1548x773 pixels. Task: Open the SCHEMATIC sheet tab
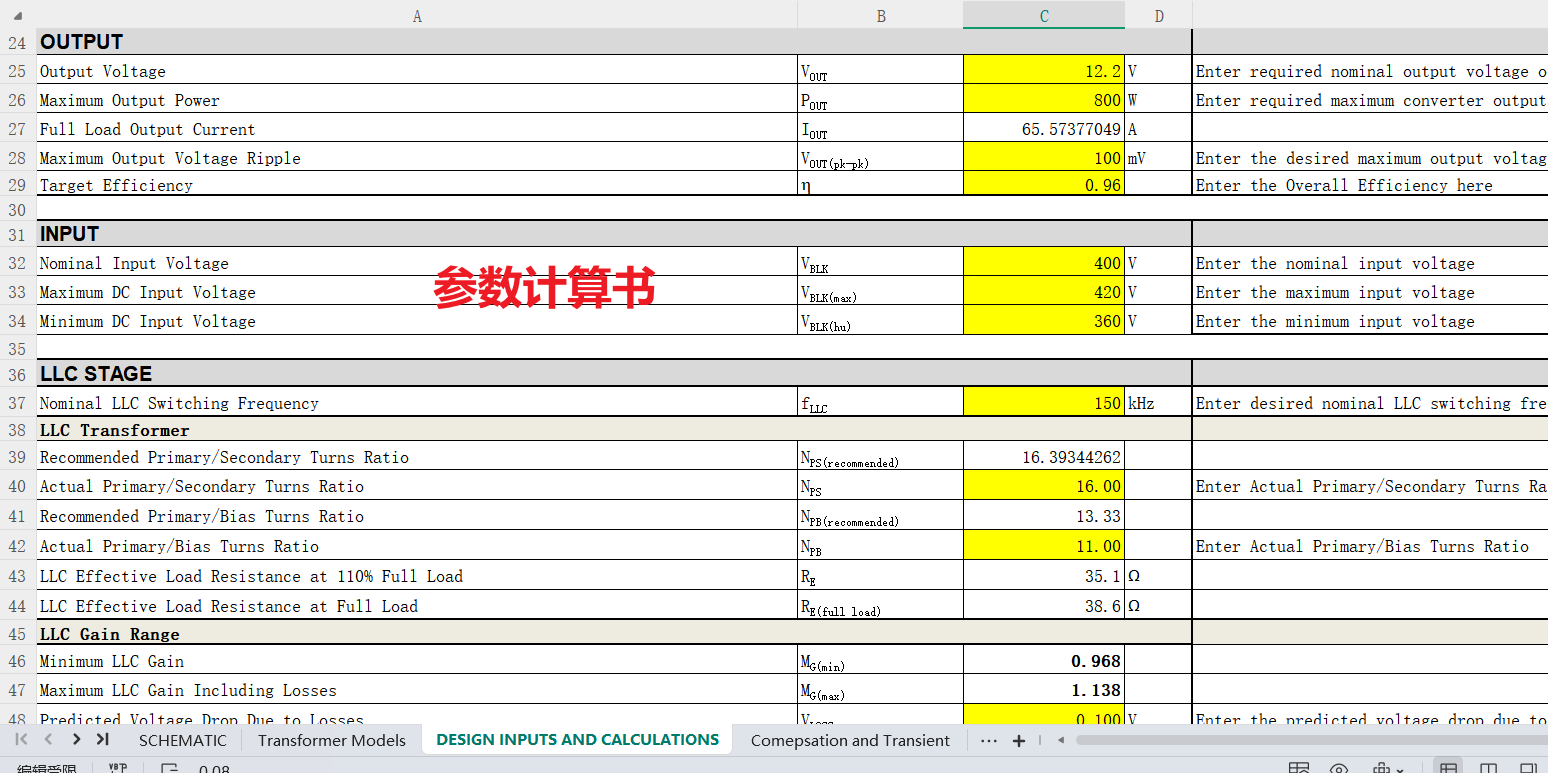[x=183, y=741]
